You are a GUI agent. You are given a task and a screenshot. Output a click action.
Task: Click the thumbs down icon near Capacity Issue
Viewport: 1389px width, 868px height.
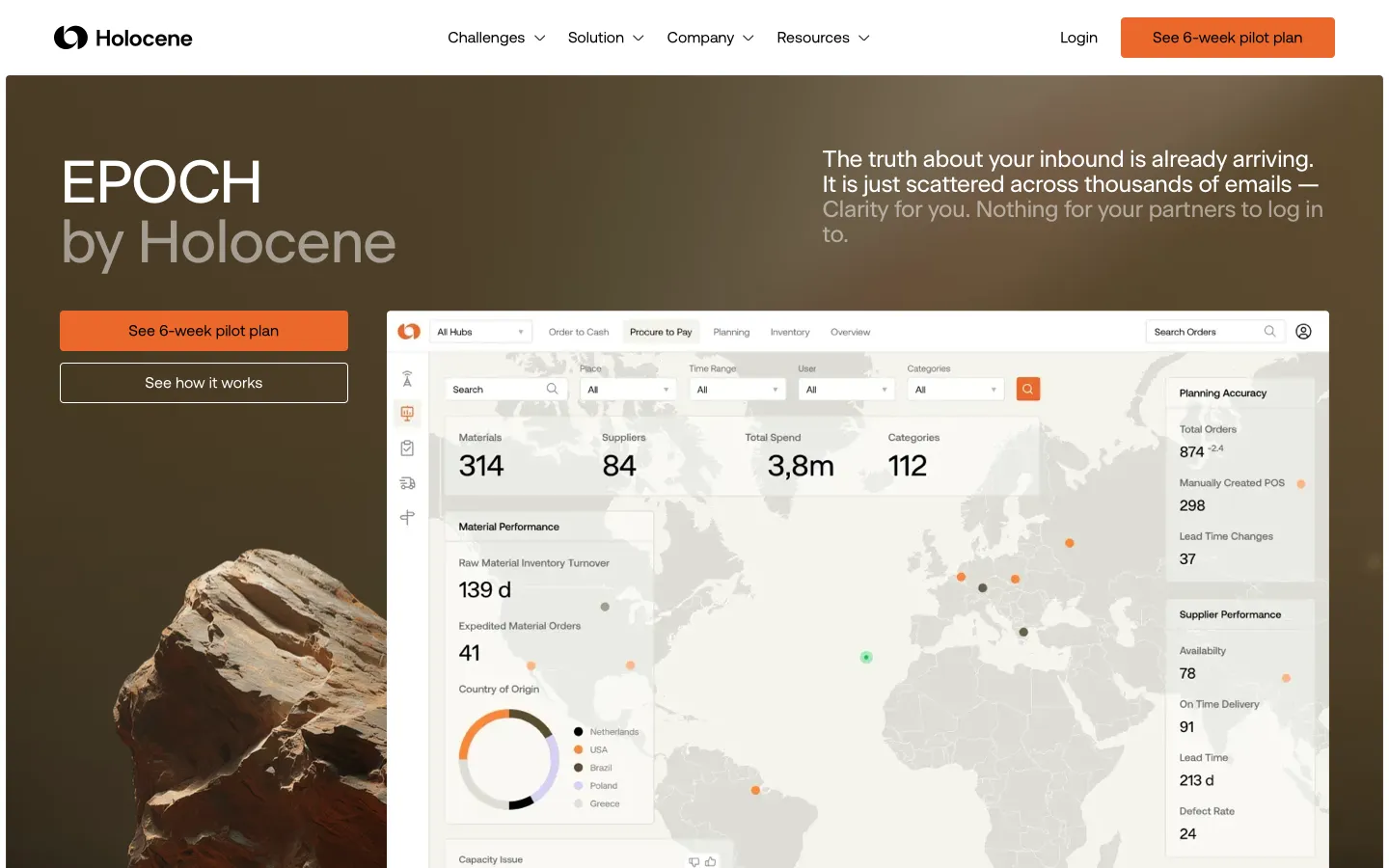pyautogui.click(x=694, y=861)
